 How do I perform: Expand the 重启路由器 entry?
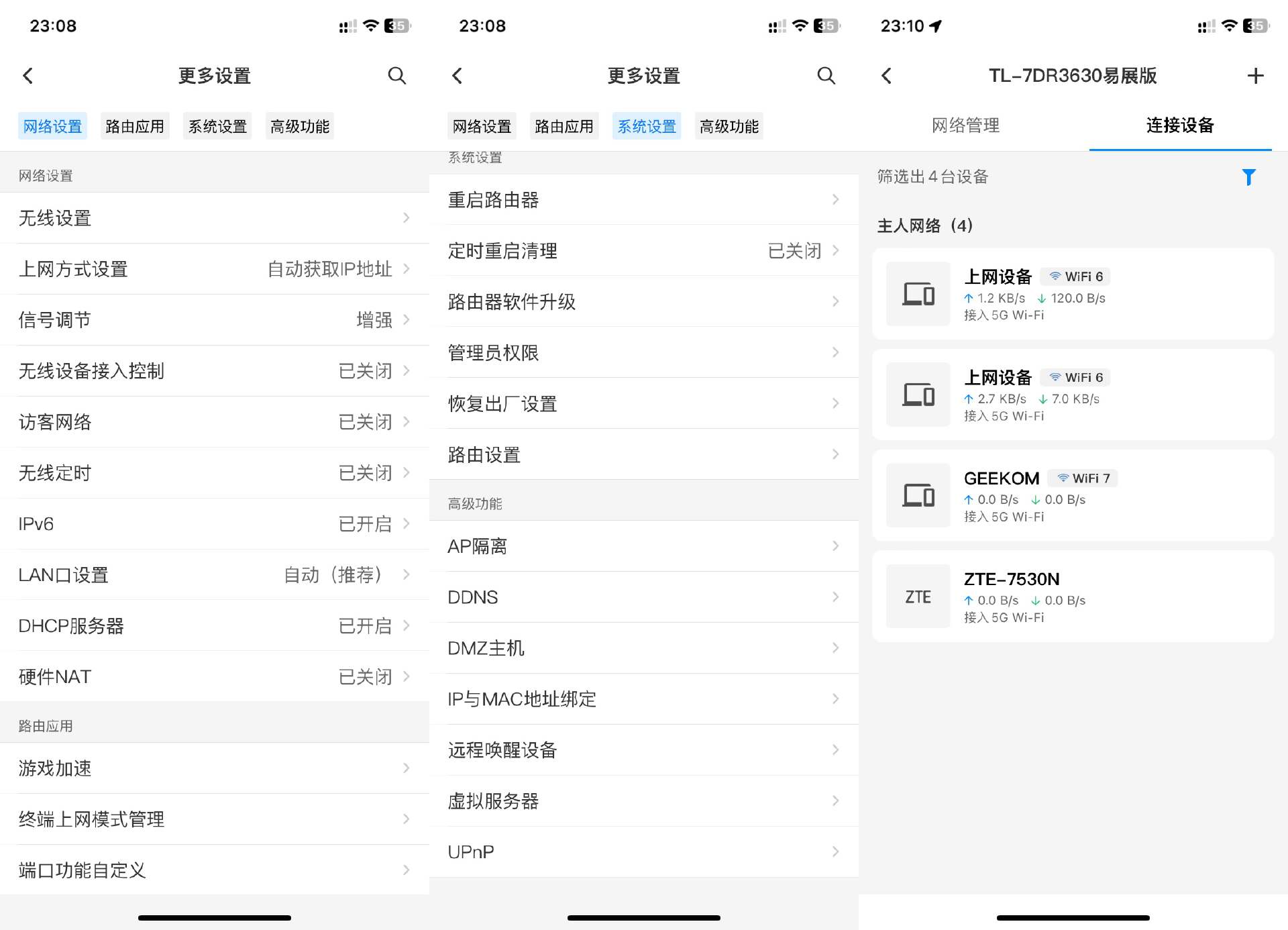[643, 199]
